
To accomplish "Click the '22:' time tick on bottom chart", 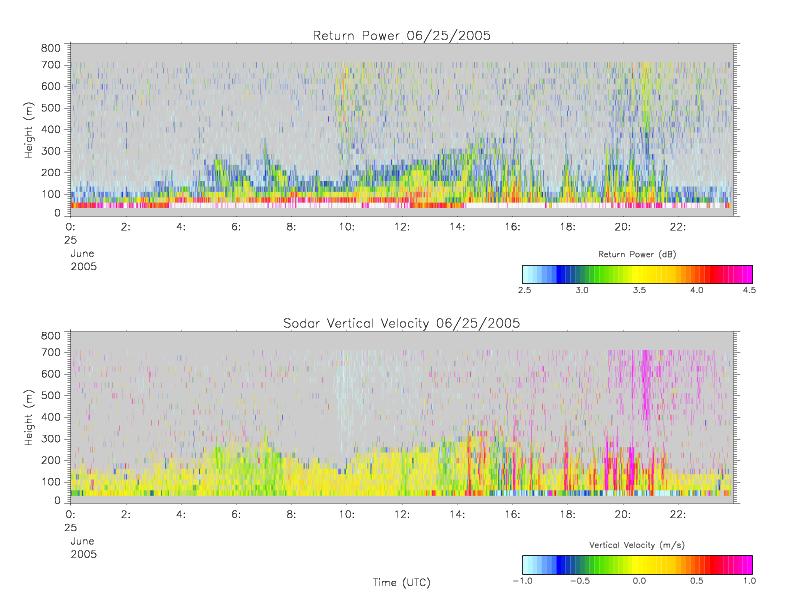I will 677,514.
